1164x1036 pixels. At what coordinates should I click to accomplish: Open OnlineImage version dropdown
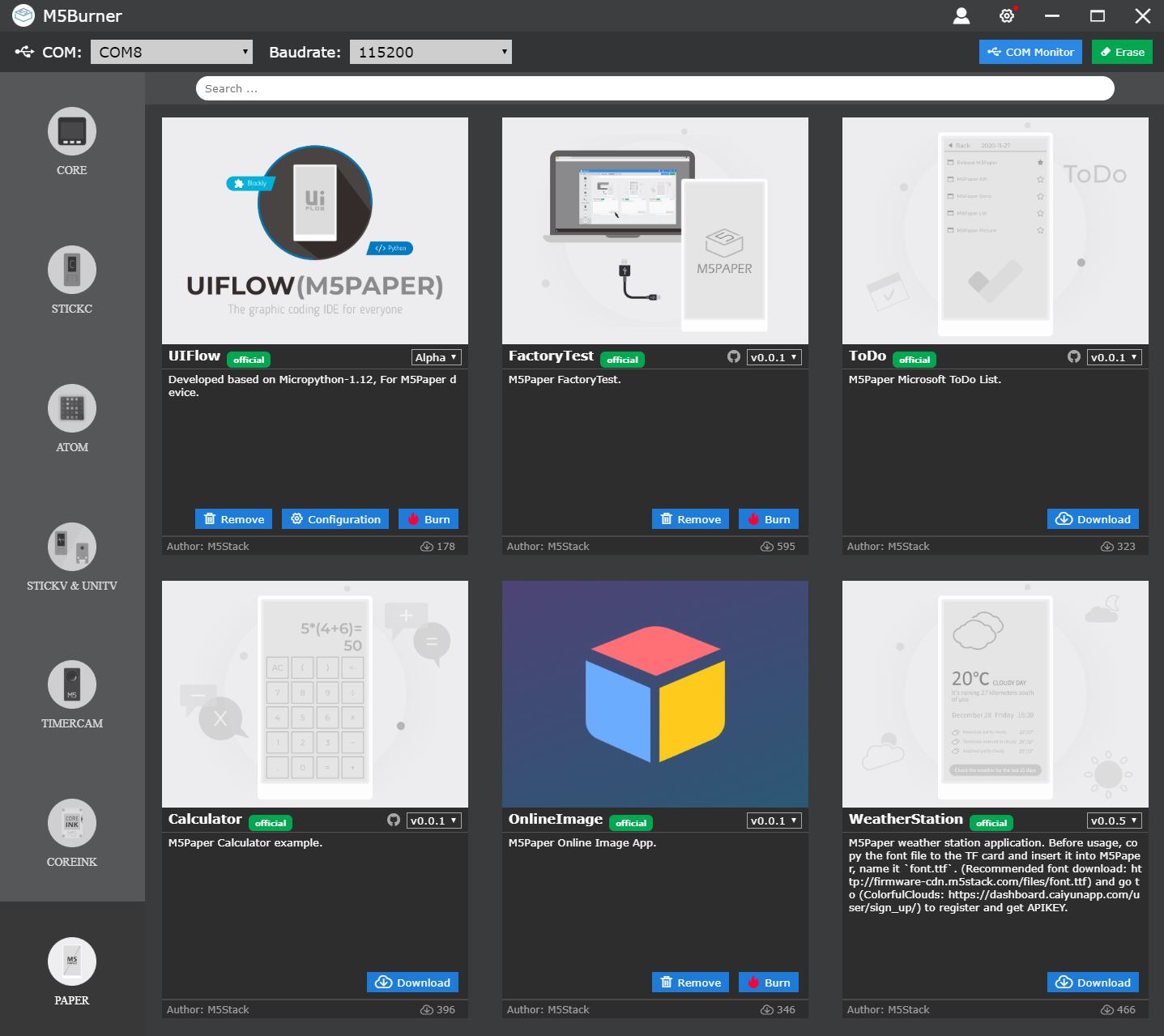[774, 821]
